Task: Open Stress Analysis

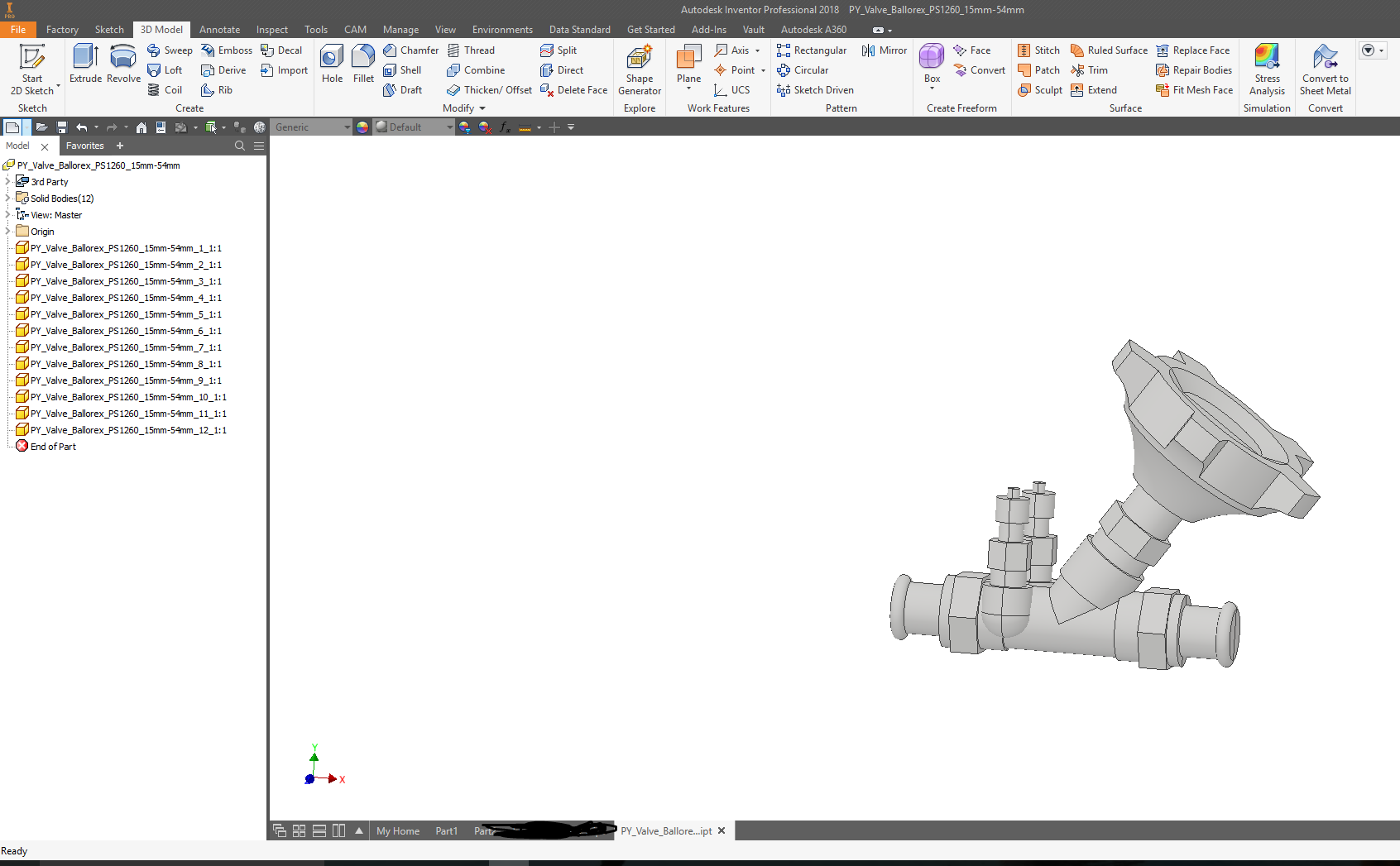Action: (x=1267, y=69)
